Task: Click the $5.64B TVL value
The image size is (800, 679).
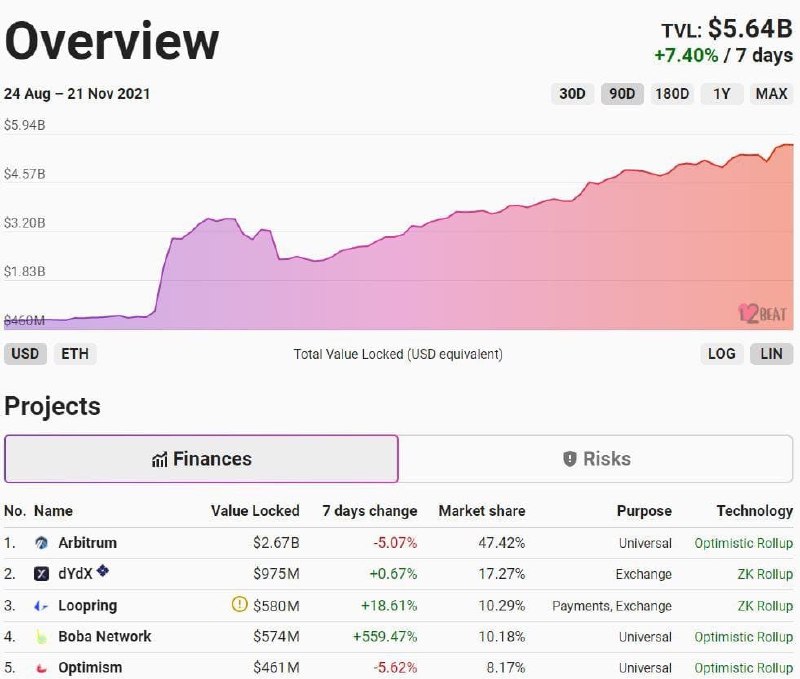Action: click(x=750, y=29)
